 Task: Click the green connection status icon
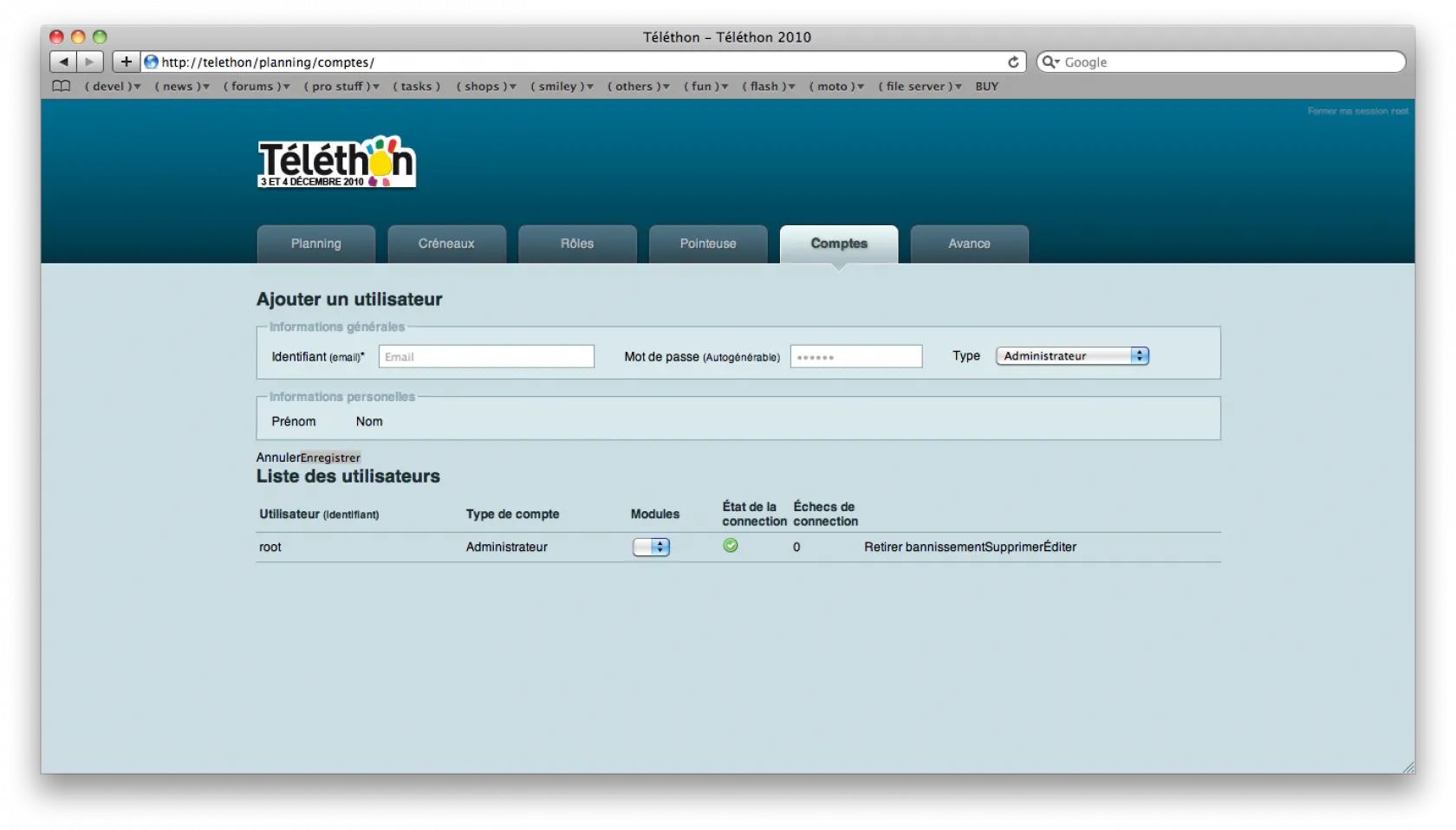tap(731, 546)
